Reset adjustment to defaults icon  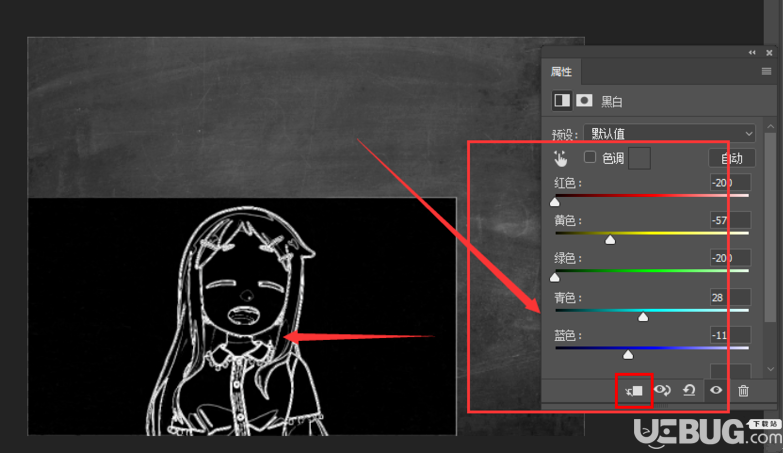coord(689,390)
